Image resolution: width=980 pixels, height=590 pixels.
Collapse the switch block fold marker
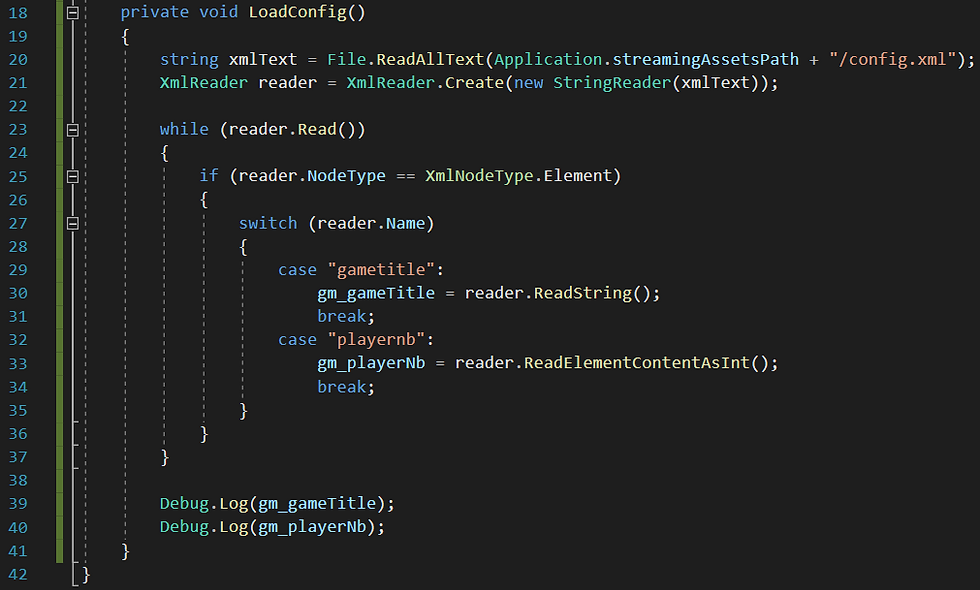point(72,223)
